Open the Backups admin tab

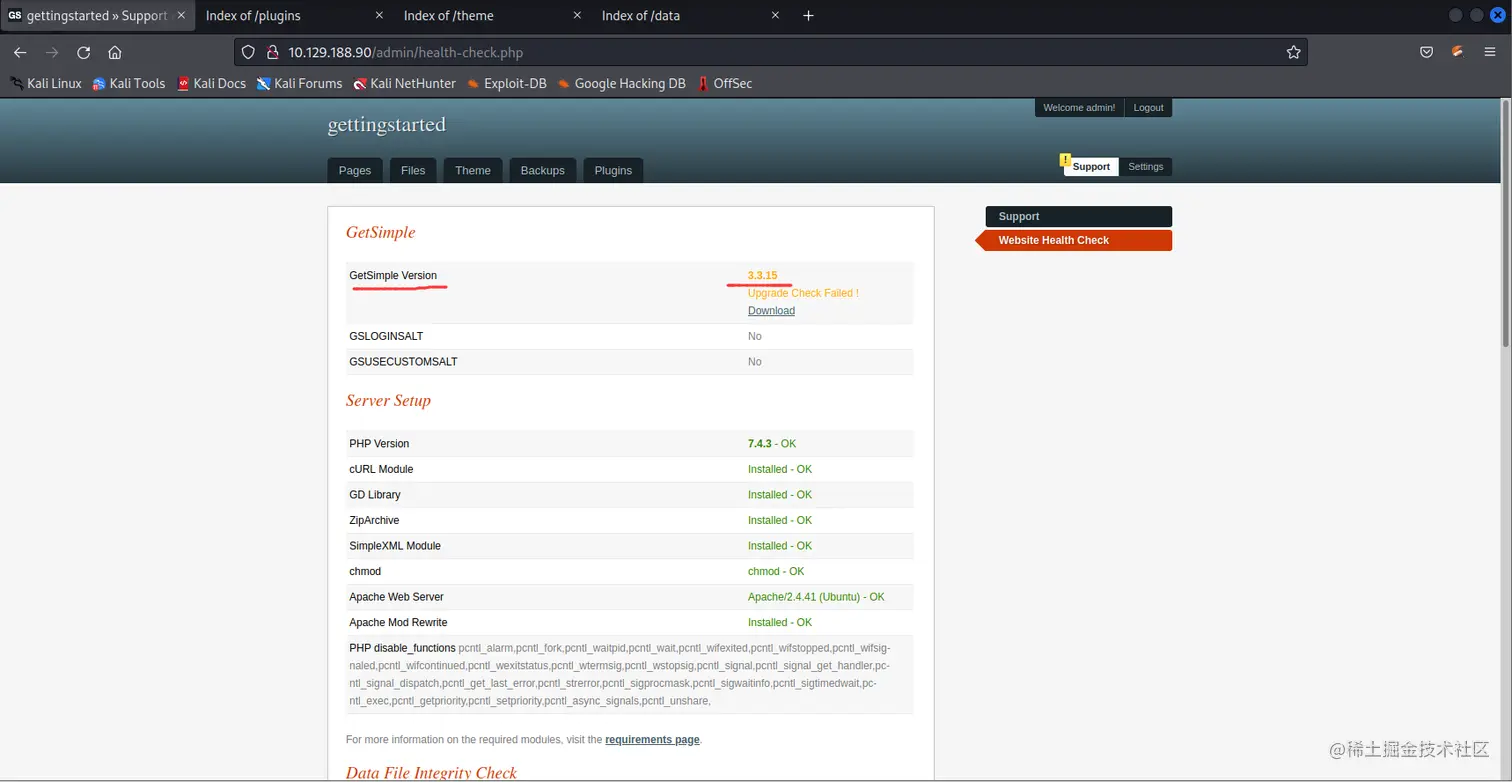(543, 170)
